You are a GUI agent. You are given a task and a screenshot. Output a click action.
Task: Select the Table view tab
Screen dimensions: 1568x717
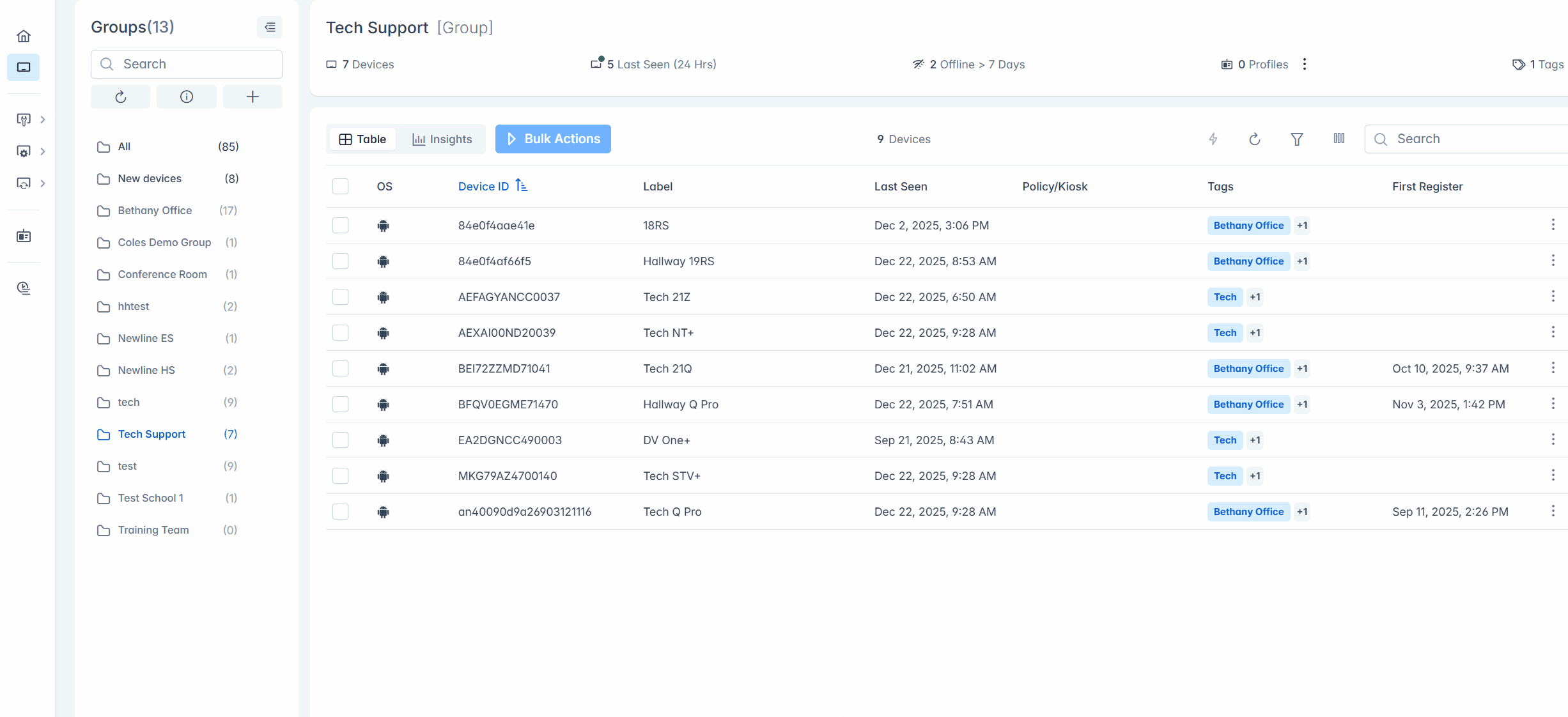(362, 139)
